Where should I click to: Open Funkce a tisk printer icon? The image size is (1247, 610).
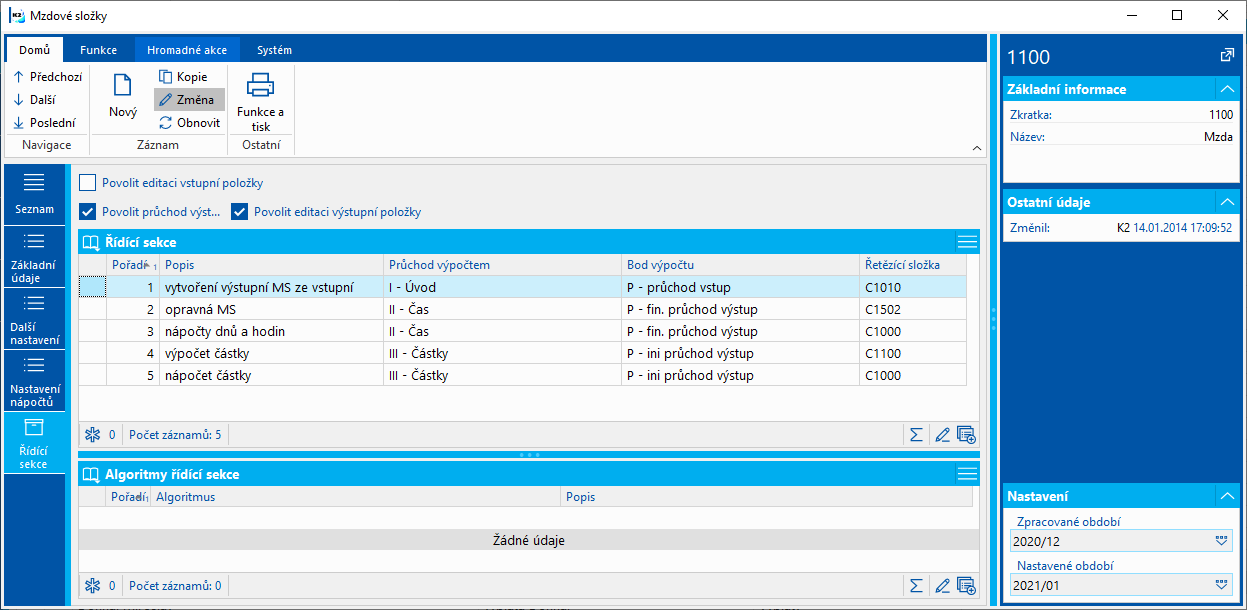point(261,100)
